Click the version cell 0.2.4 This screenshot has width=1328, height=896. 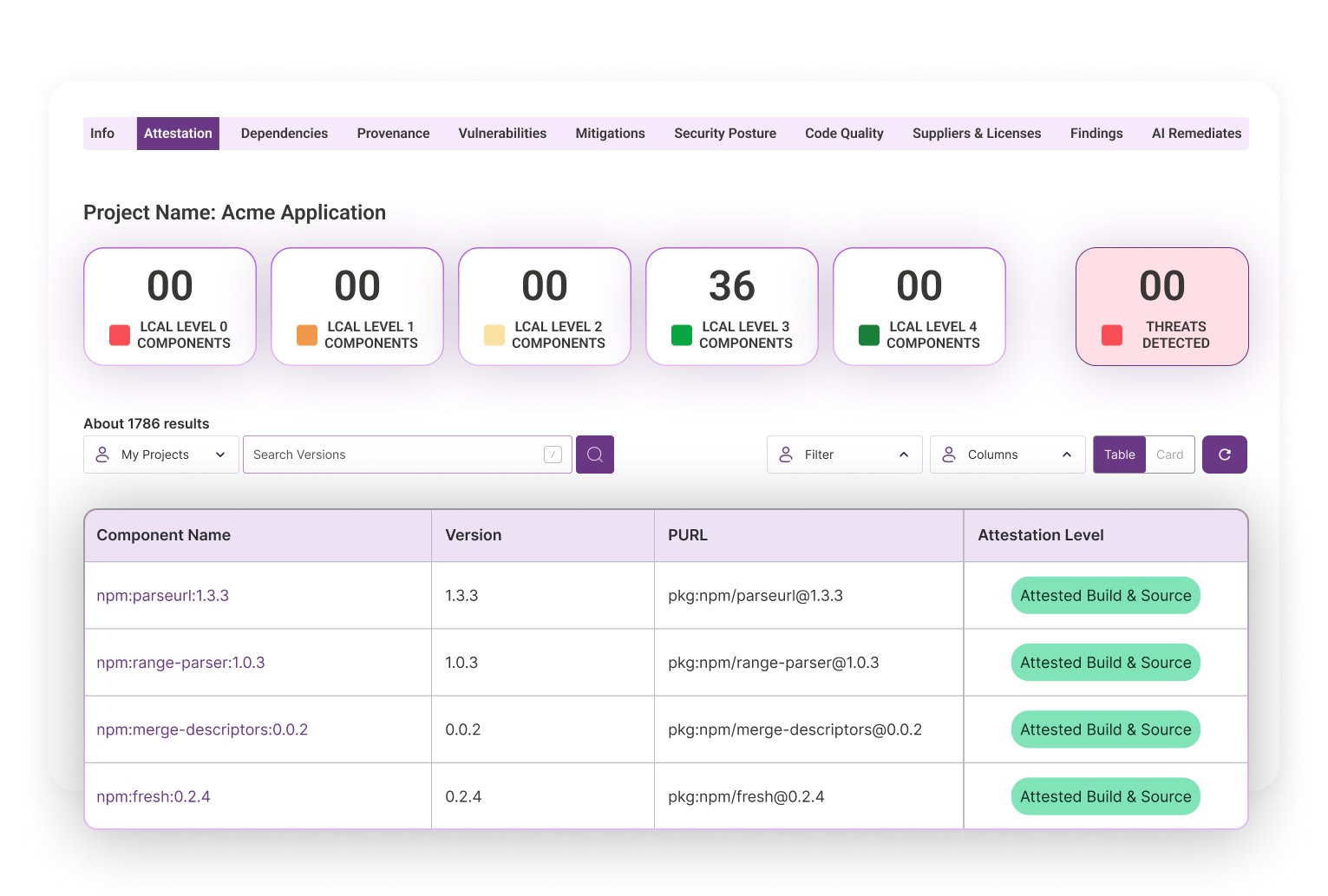(x=543, y=796)
